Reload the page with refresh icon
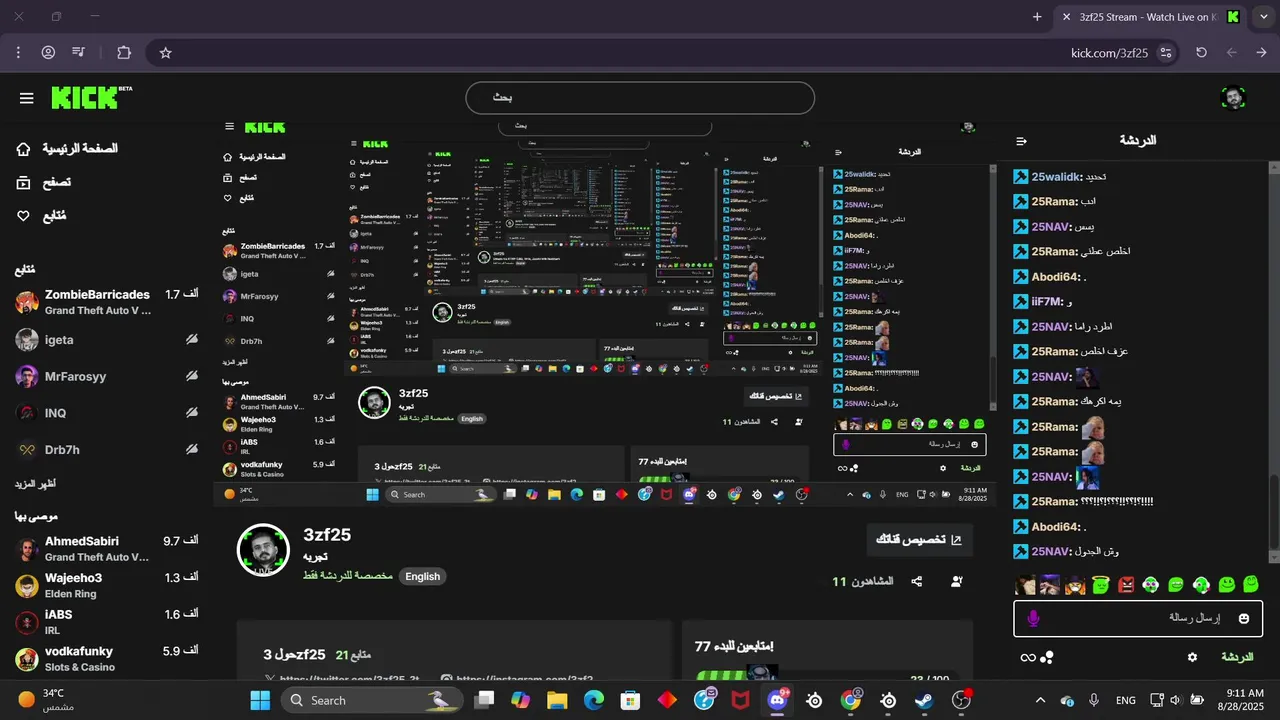 point(1201,52)
